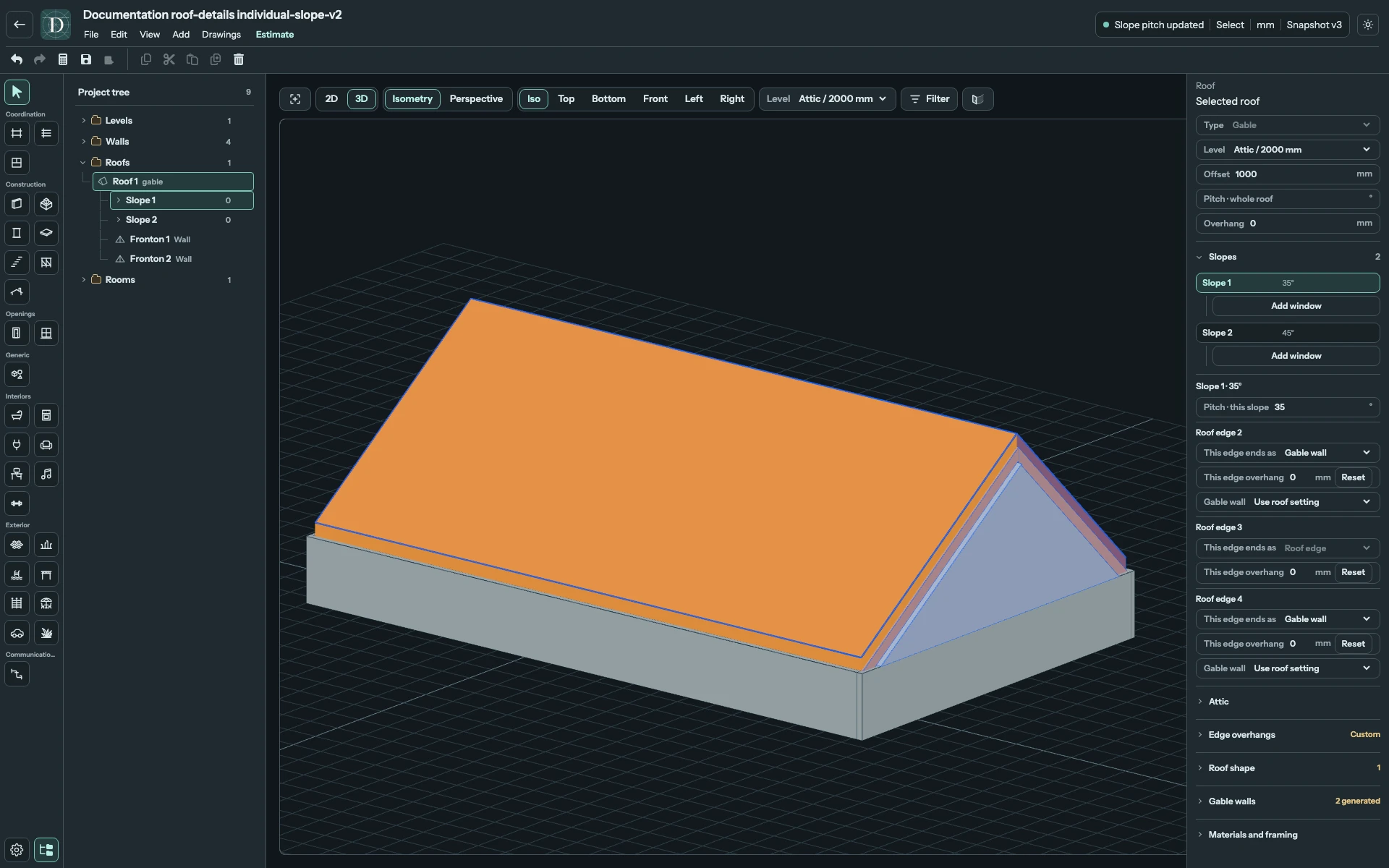Select the Isometry projection
The image size is (1389, 868).
412,99
